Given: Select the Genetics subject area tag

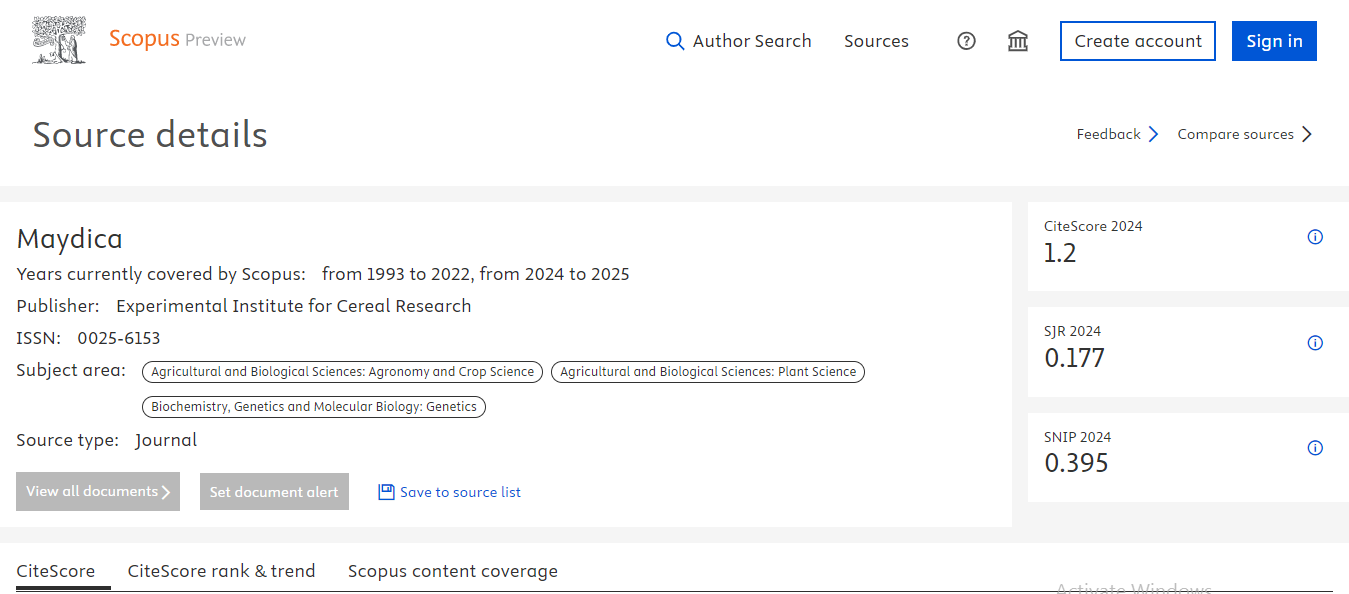Looking at the screenshot, I should click(x=314, y=407).
